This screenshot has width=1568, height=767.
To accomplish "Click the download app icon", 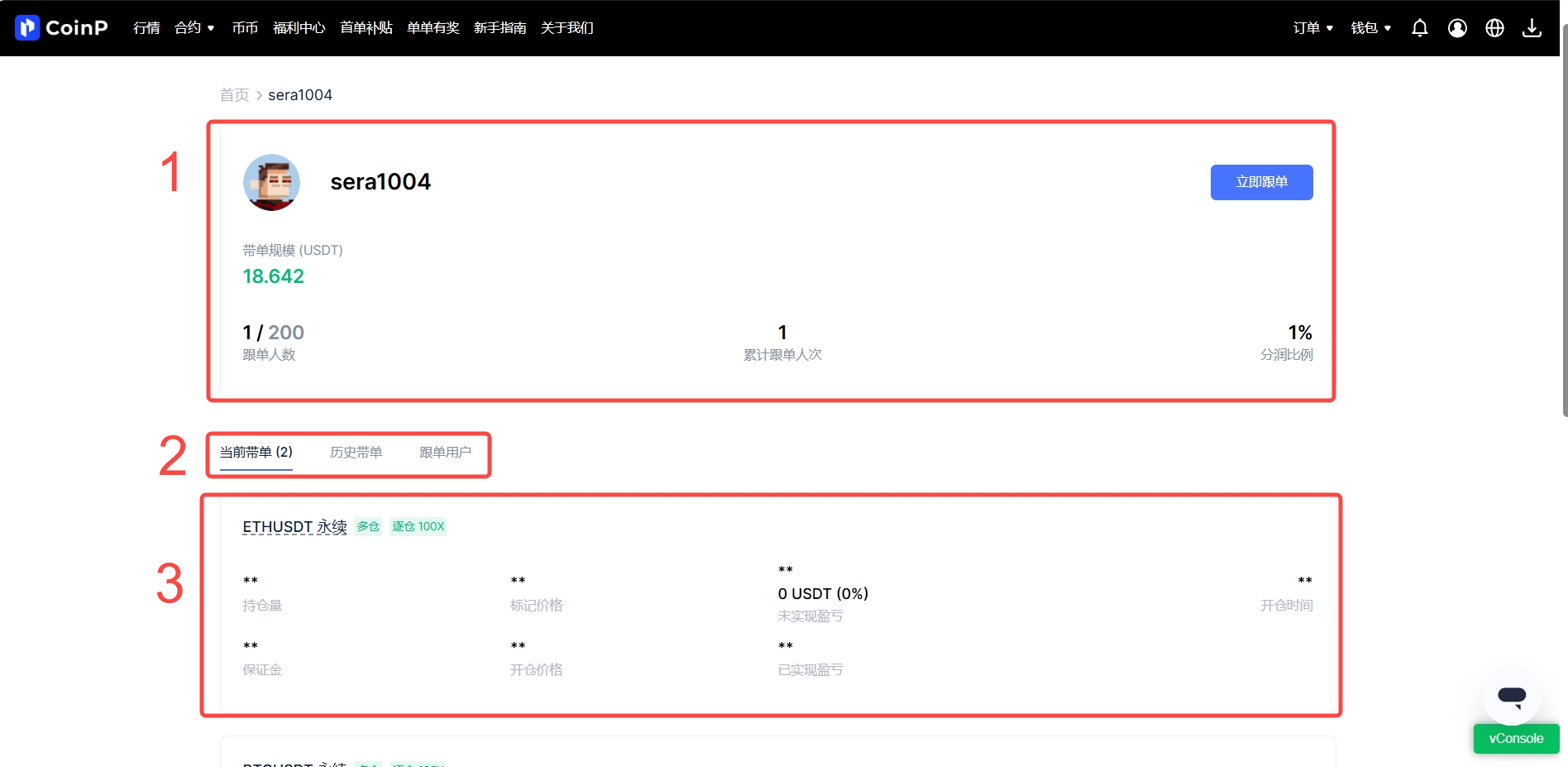I will 1532,28.
